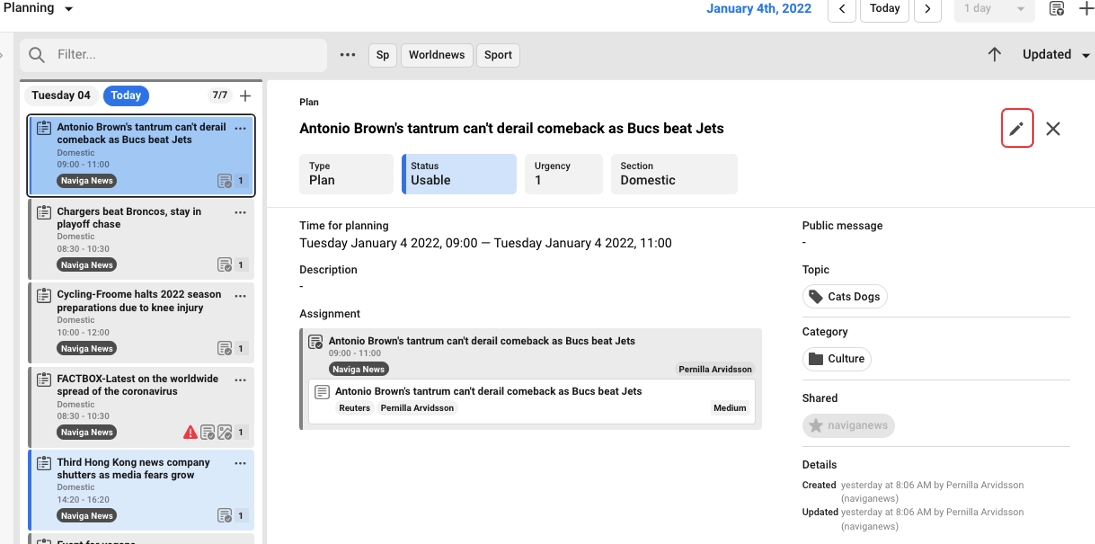This screenshot has width=1095, height=544.
Task: Expand the Updated sort dropdown
Action: tap(1055, 55)
